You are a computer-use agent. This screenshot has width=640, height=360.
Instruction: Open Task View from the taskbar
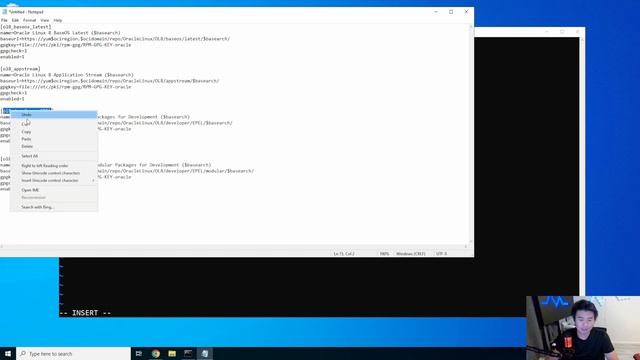[x=139, y=353]
